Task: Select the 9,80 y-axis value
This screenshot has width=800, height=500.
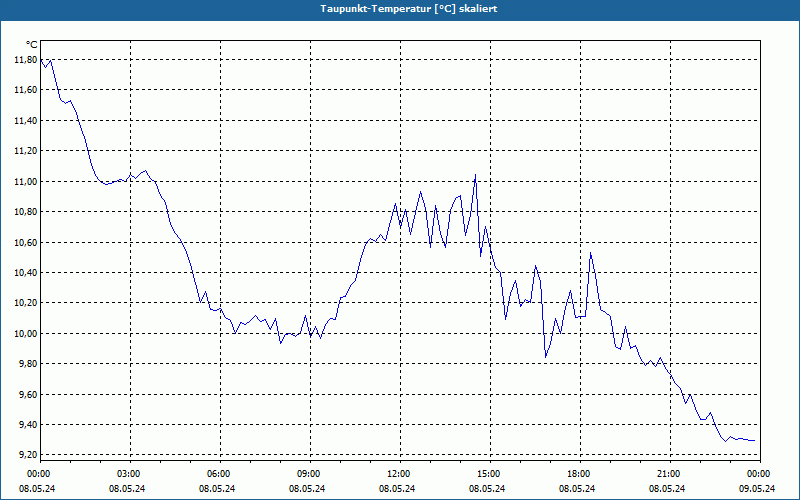Action: pos(28,364)
